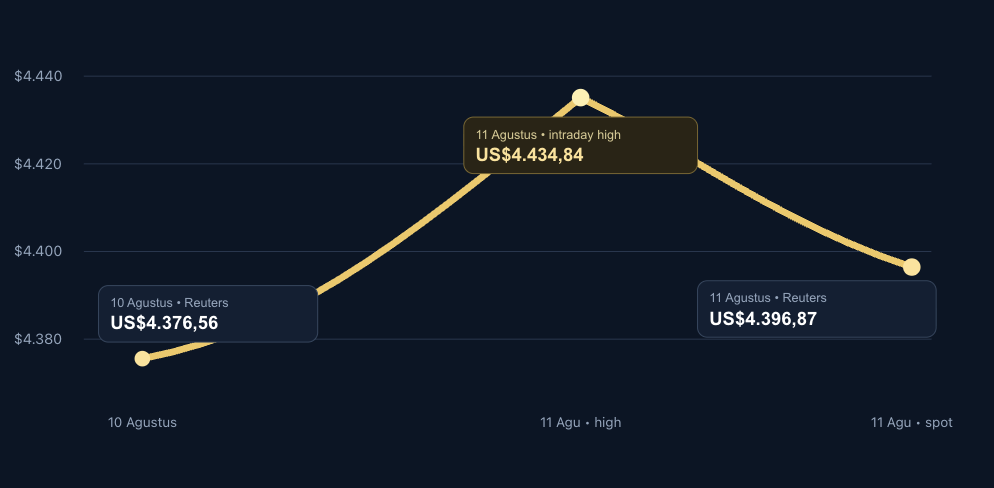Click the "10 Agustus" x-axis label
This screenshot has width=994, height=488.
click(143, 423)
